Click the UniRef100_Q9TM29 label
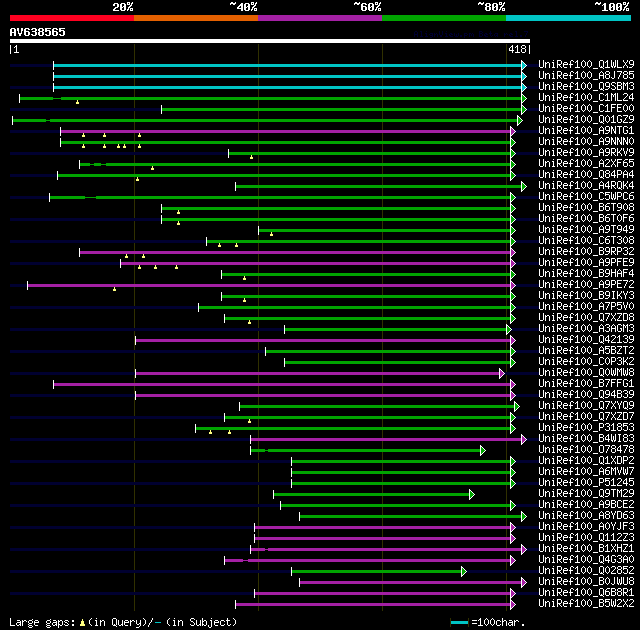Viewport: 640px width, 630px height. click(586, 494)
